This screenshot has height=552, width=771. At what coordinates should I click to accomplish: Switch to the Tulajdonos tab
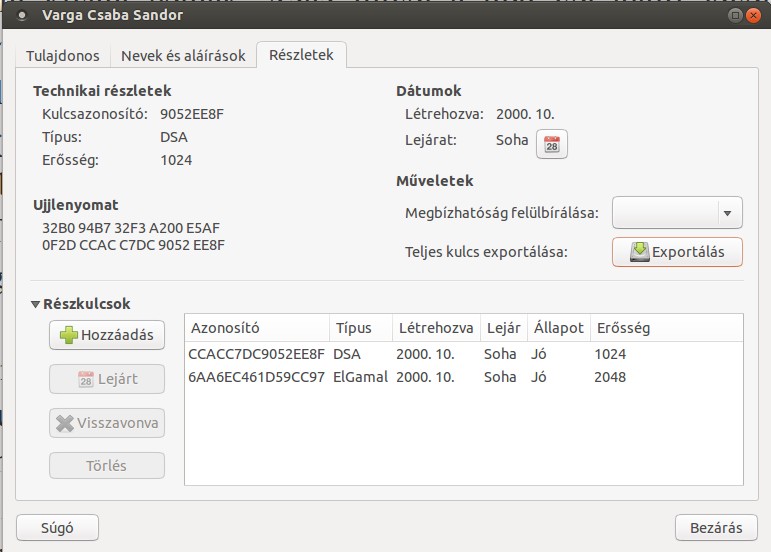(x=62, y=56)
